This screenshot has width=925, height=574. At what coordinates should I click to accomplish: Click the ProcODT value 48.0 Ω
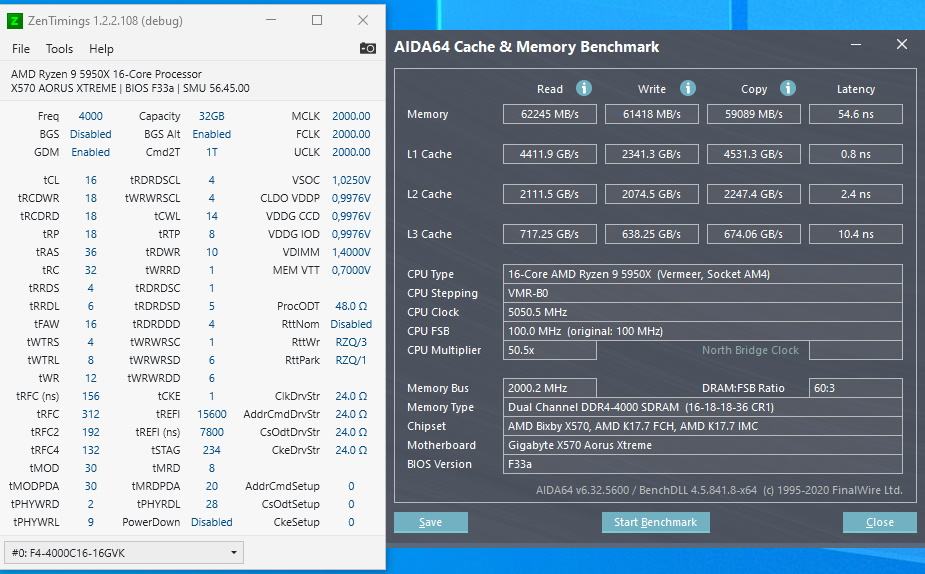click(x=351, y=306)
